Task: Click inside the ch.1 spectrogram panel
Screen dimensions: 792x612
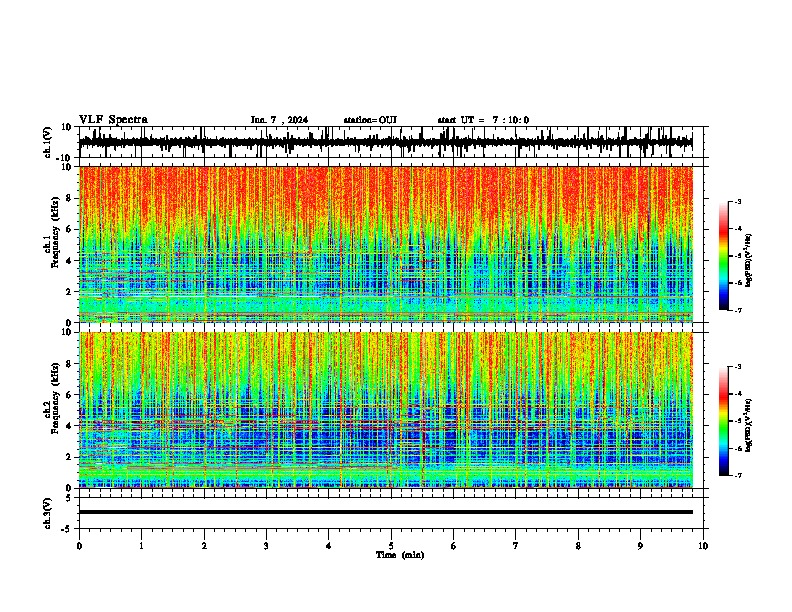Action: pyautogui.click(x=385, y=244)
